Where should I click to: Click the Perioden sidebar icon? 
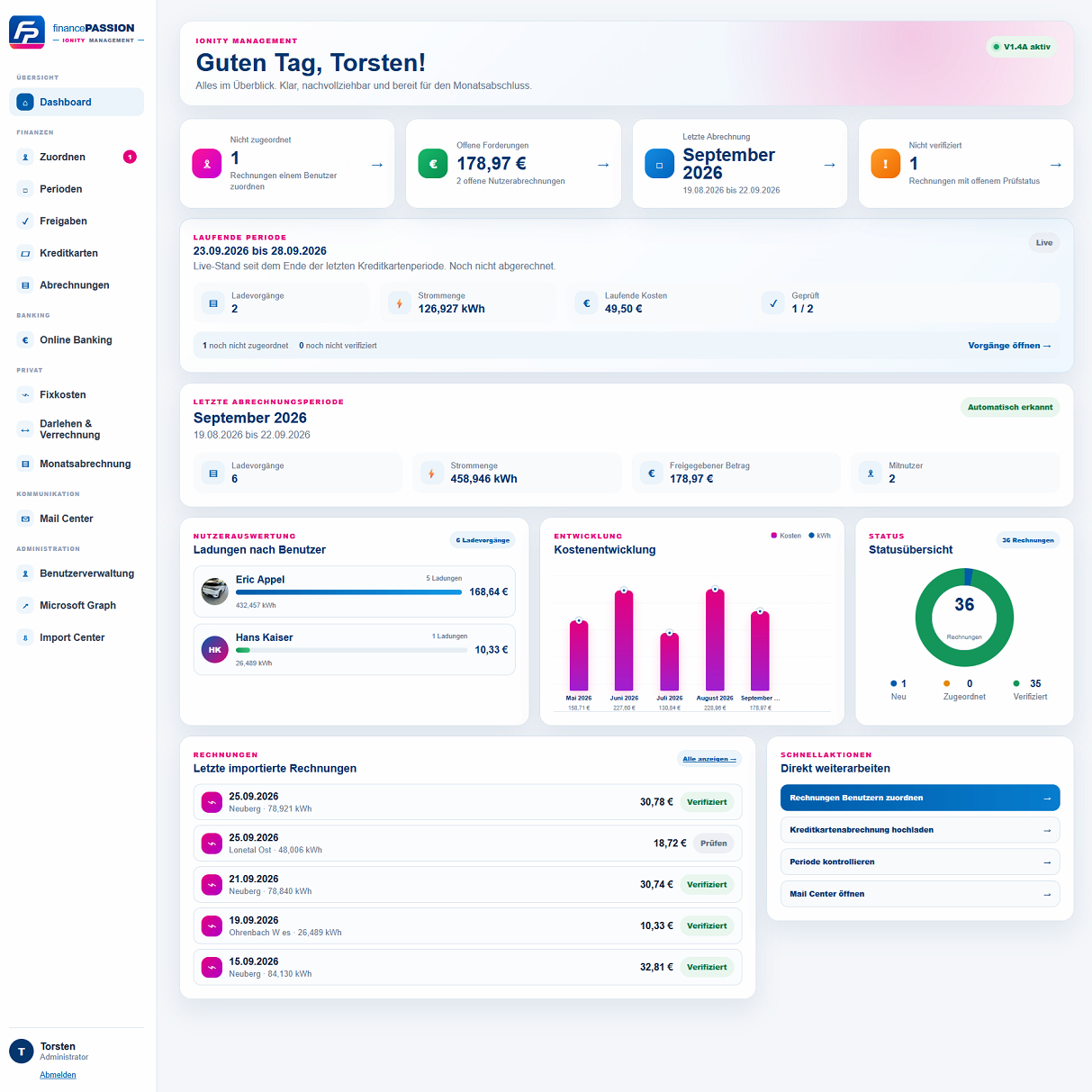(25, 189)
